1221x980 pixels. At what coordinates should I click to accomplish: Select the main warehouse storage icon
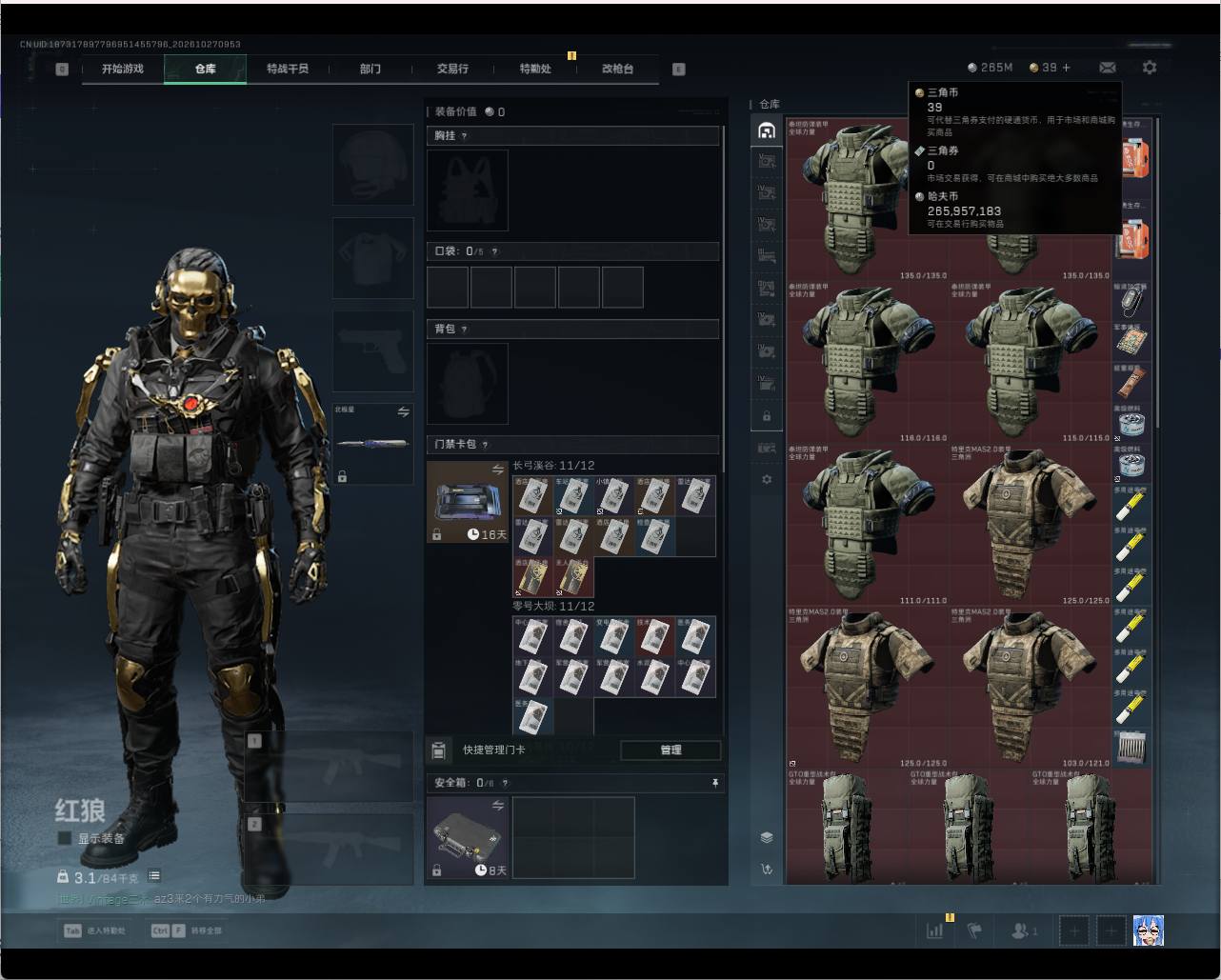coord(767,131)
